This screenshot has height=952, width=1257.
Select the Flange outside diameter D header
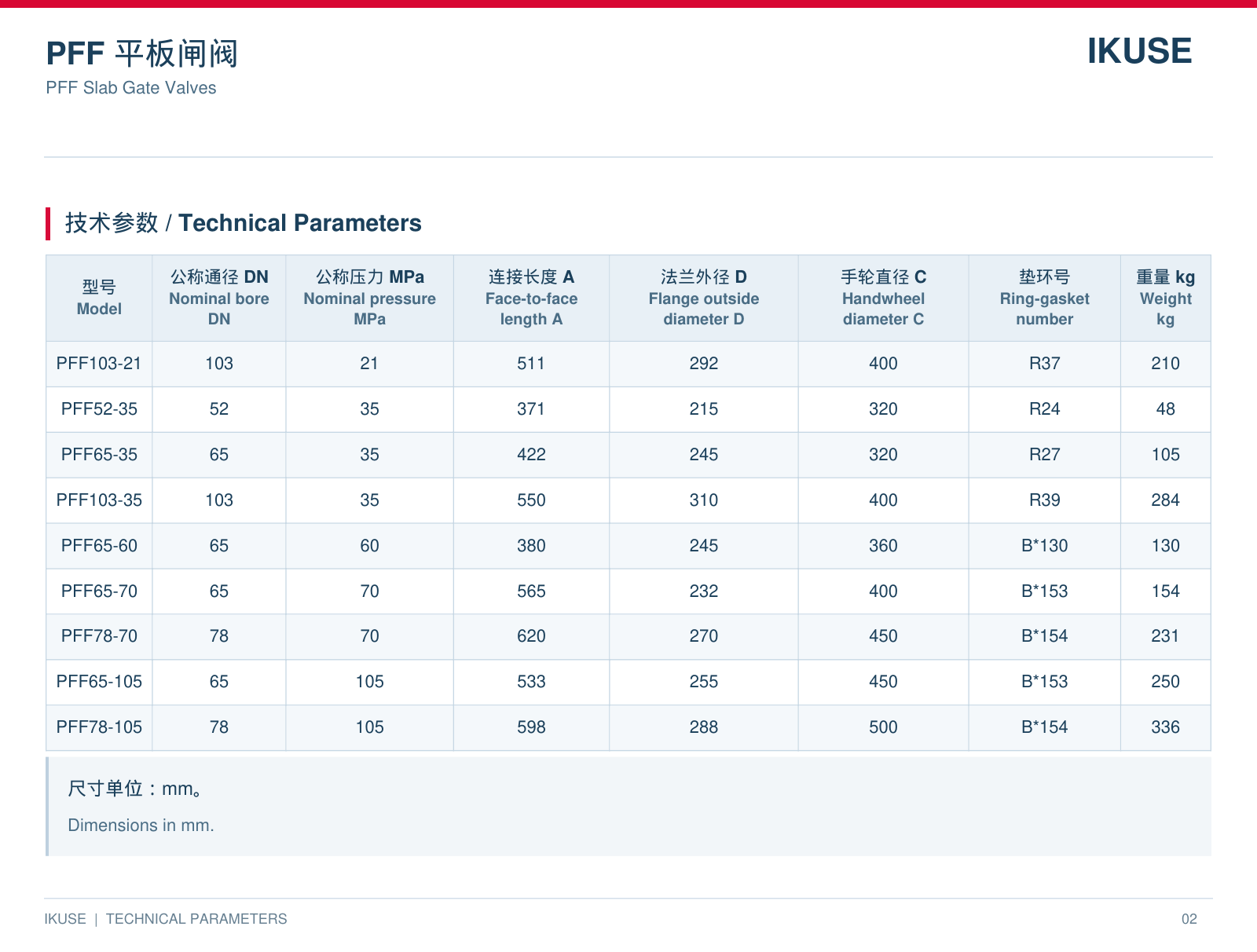[704, 298]
